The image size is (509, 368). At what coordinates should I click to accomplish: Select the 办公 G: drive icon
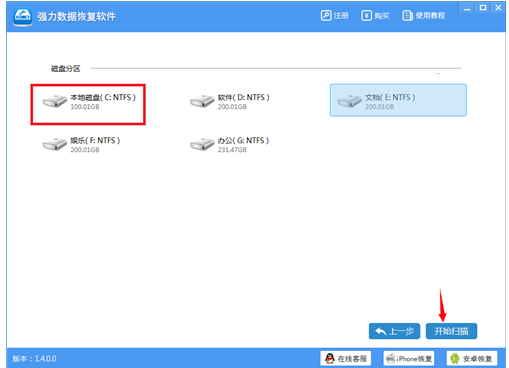point(202,144)
